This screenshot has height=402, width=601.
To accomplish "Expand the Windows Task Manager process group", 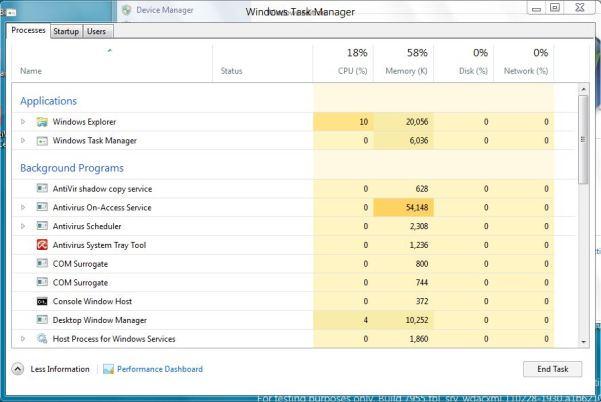I will coord(23,141).
